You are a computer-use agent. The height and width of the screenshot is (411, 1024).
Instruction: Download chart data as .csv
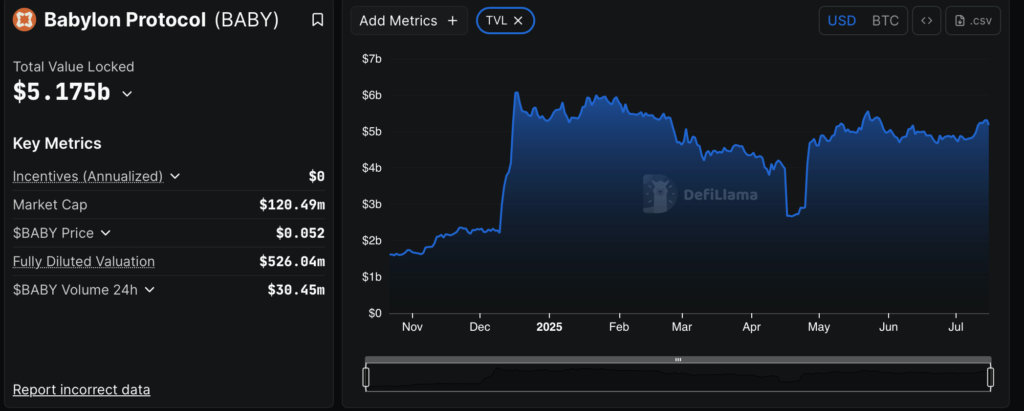pos(974,20)
